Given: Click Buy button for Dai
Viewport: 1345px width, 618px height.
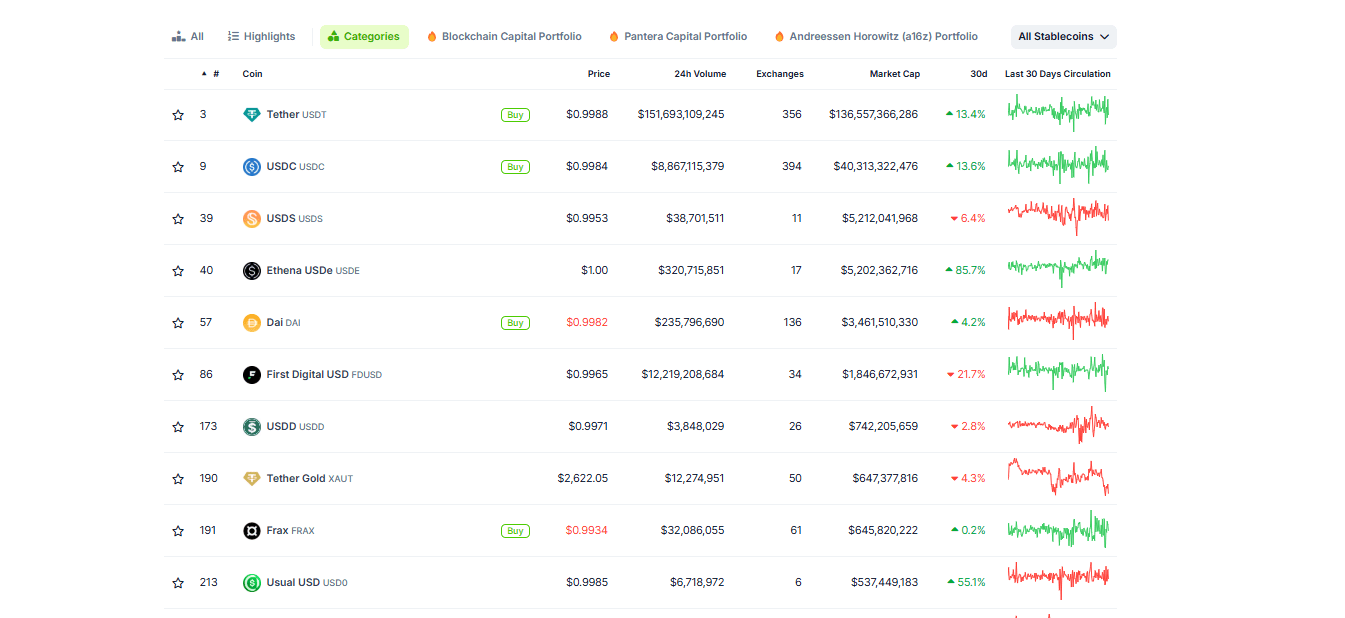Looking at the screenshot, I should pos(515,323).
